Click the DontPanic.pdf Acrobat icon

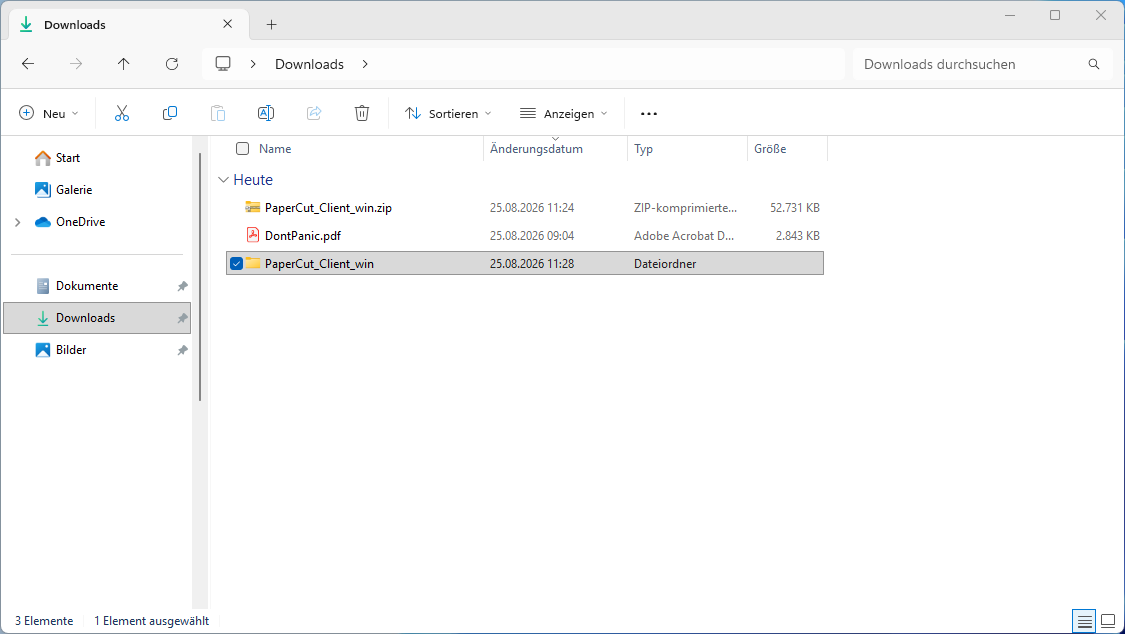253,235
